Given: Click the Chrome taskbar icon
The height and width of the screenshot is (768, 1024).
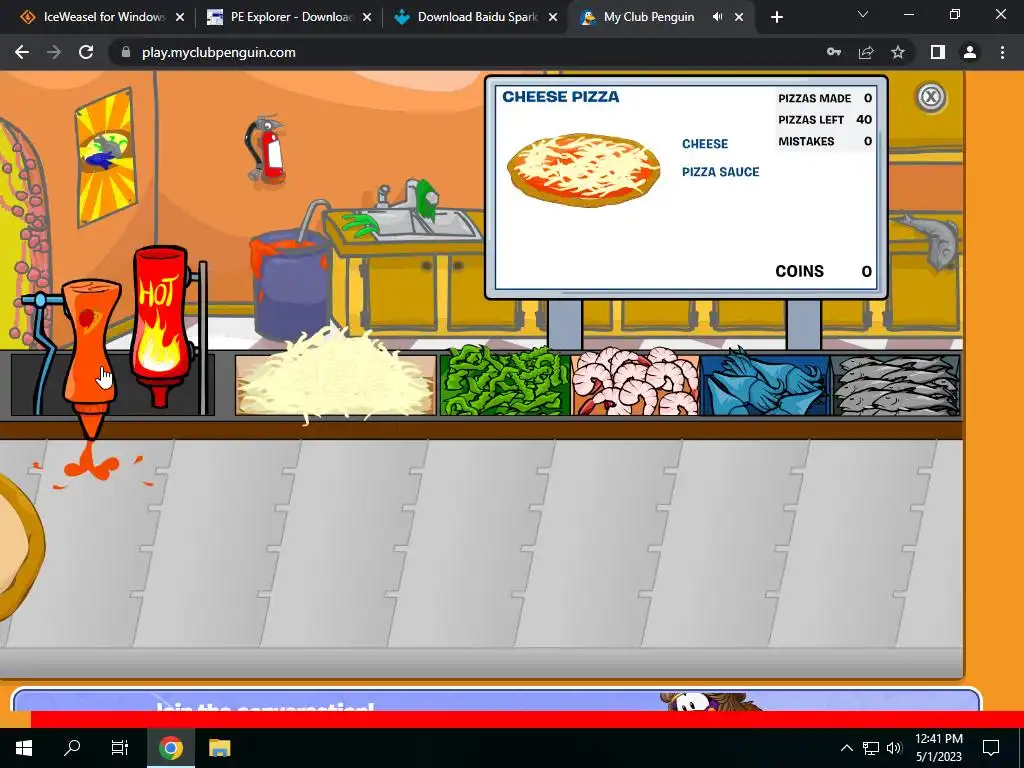Looking at the screenshot, I should [170, 748].
